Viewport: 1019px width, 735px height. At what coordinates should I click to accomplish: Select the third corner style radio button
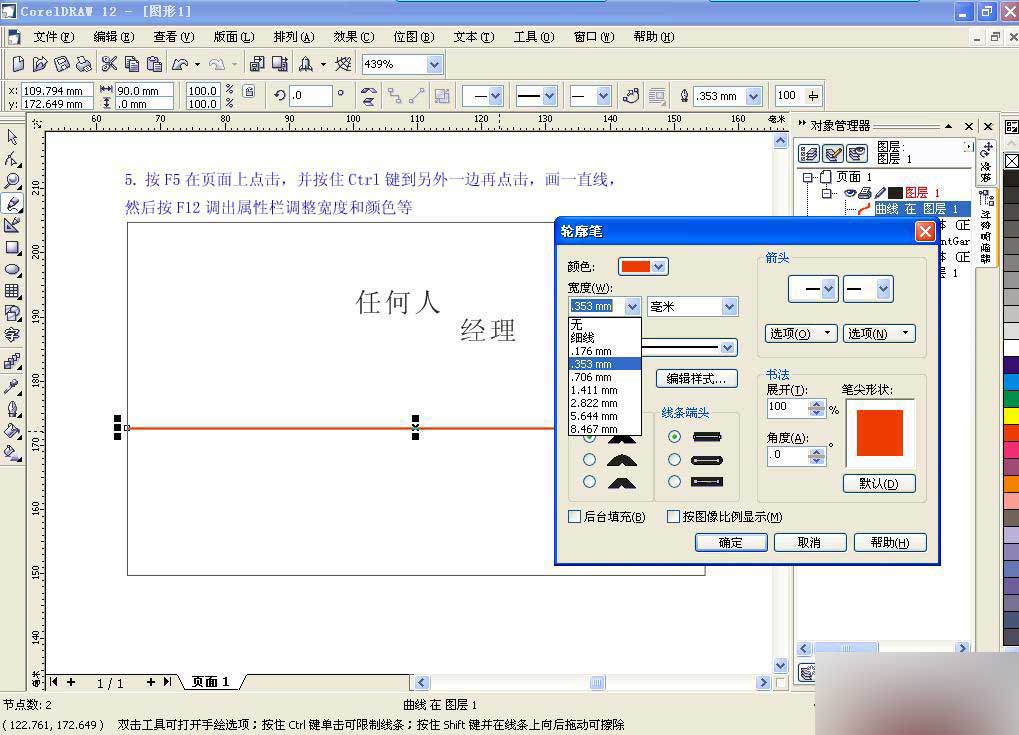[589, 482]
